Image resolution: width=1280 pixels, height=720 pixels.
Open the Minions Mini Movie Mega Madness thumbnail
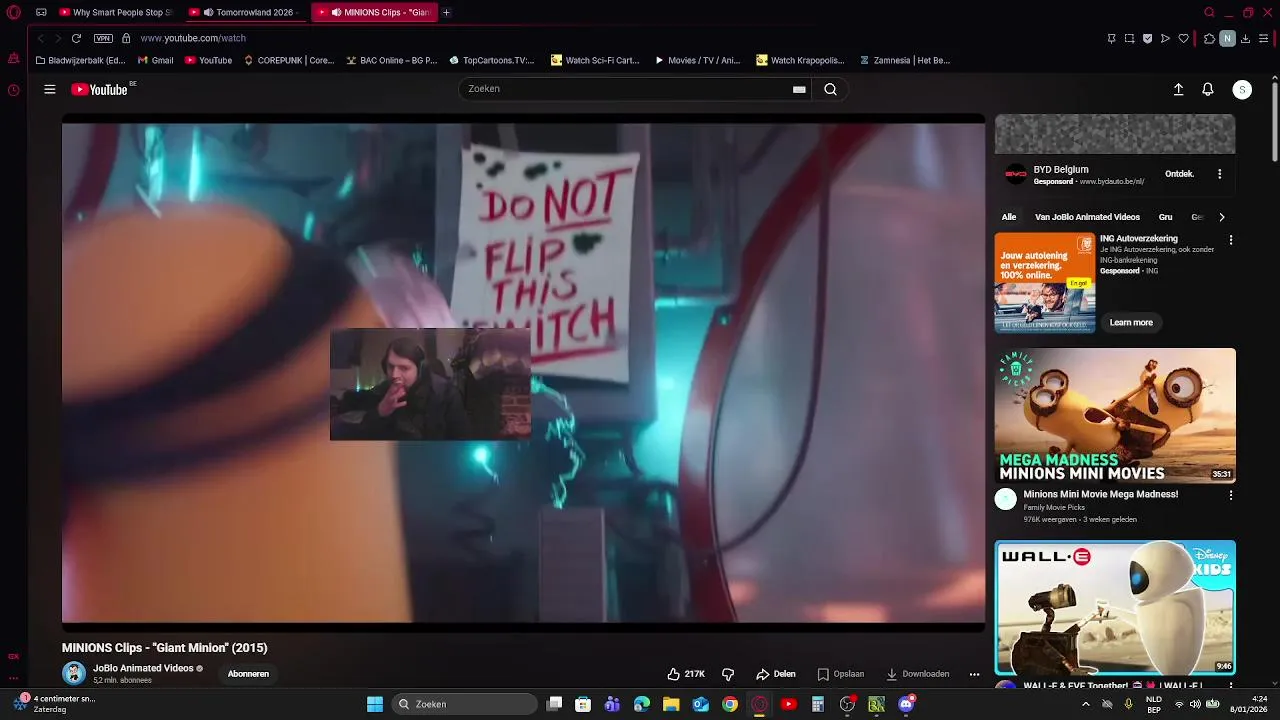click(x=1115, y=415)
